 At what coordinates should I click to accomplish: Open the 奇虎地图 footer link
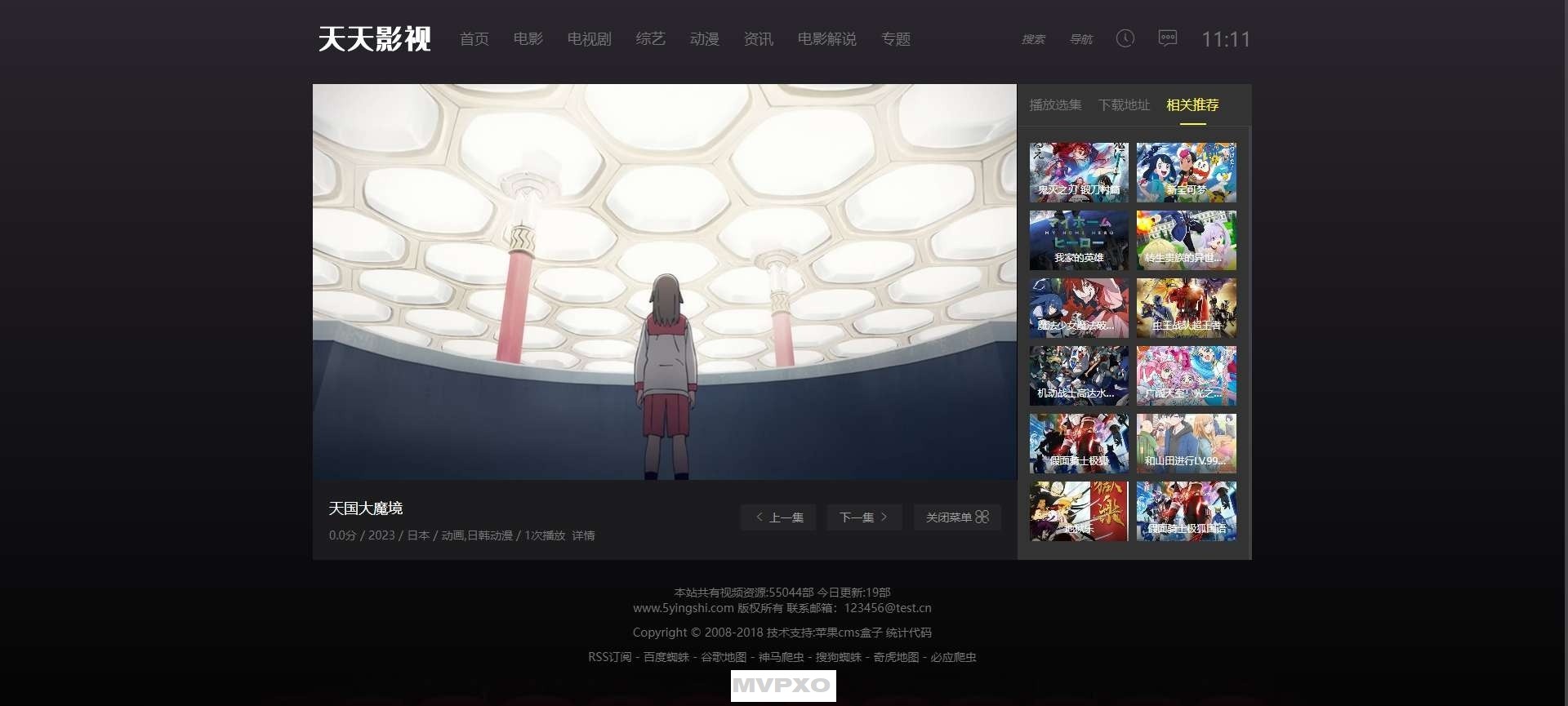pyautogui.click(x=896, y=657)
